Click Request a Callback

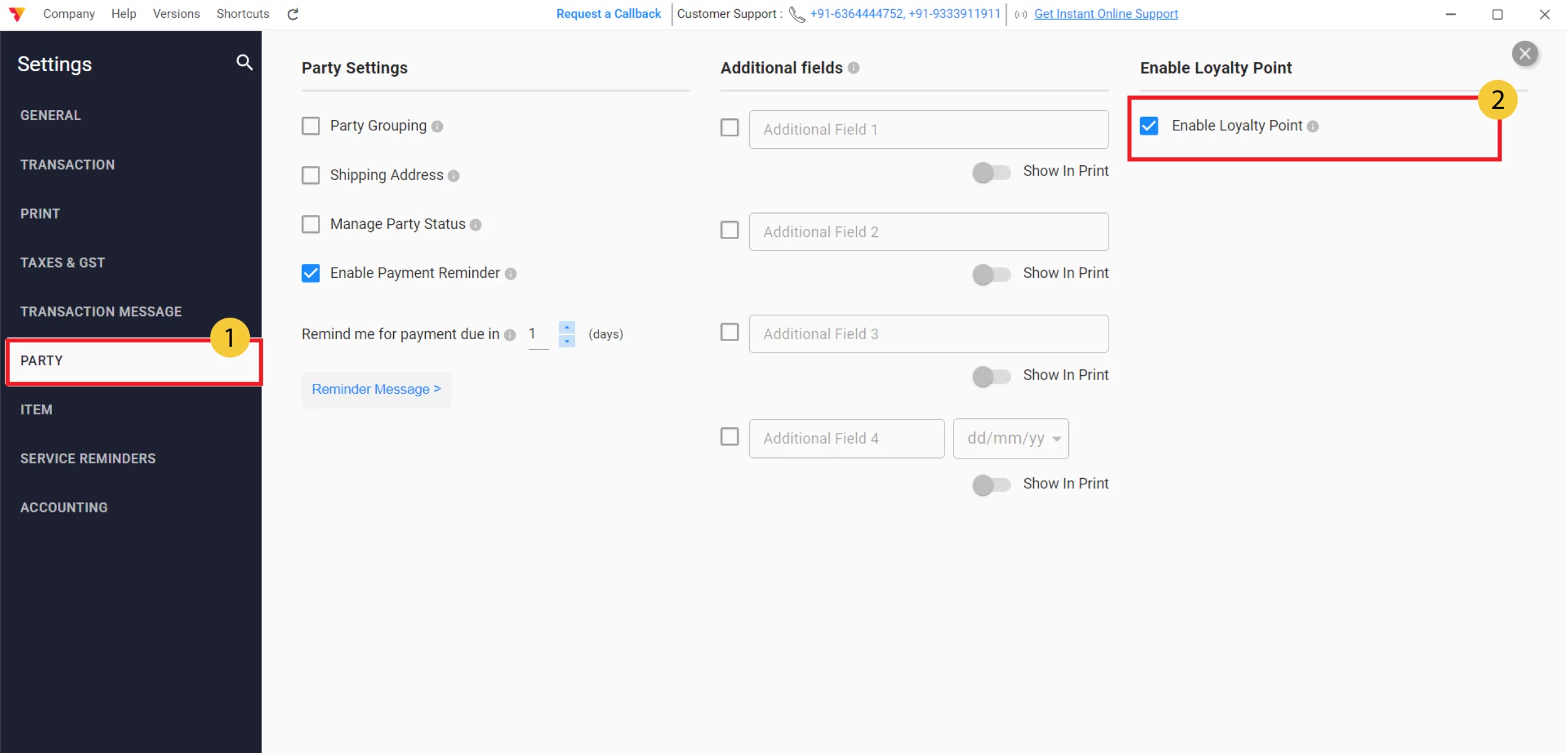608,13
